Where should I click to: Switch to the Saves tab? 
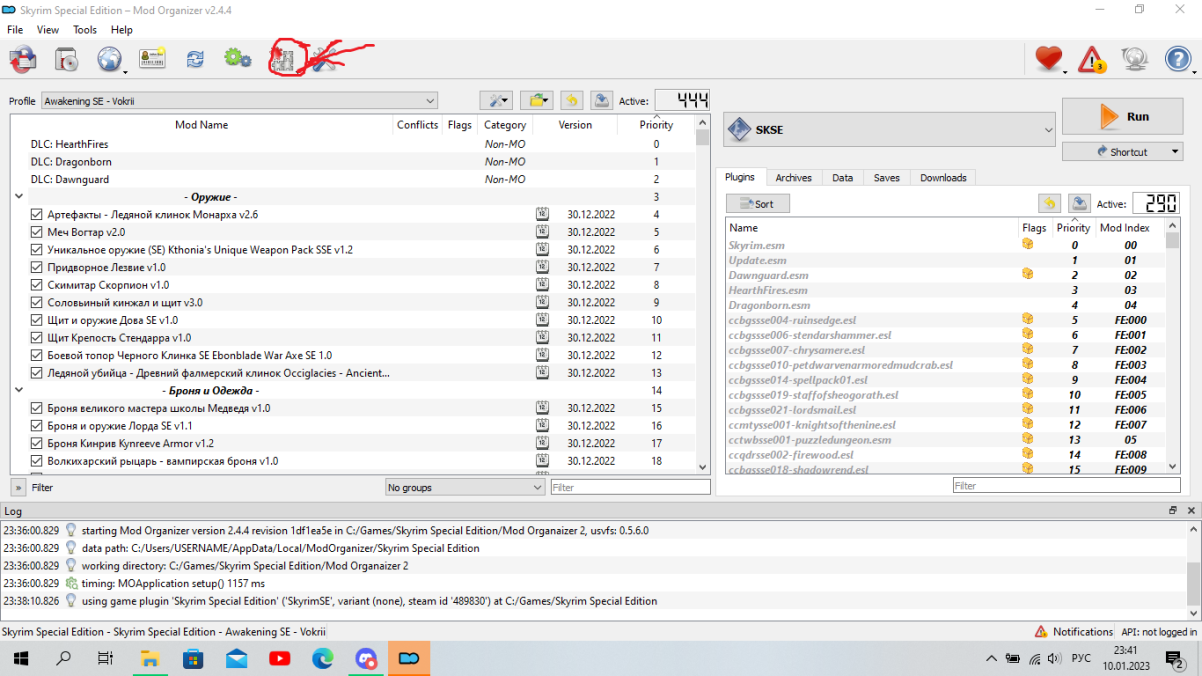coord(887,178)
